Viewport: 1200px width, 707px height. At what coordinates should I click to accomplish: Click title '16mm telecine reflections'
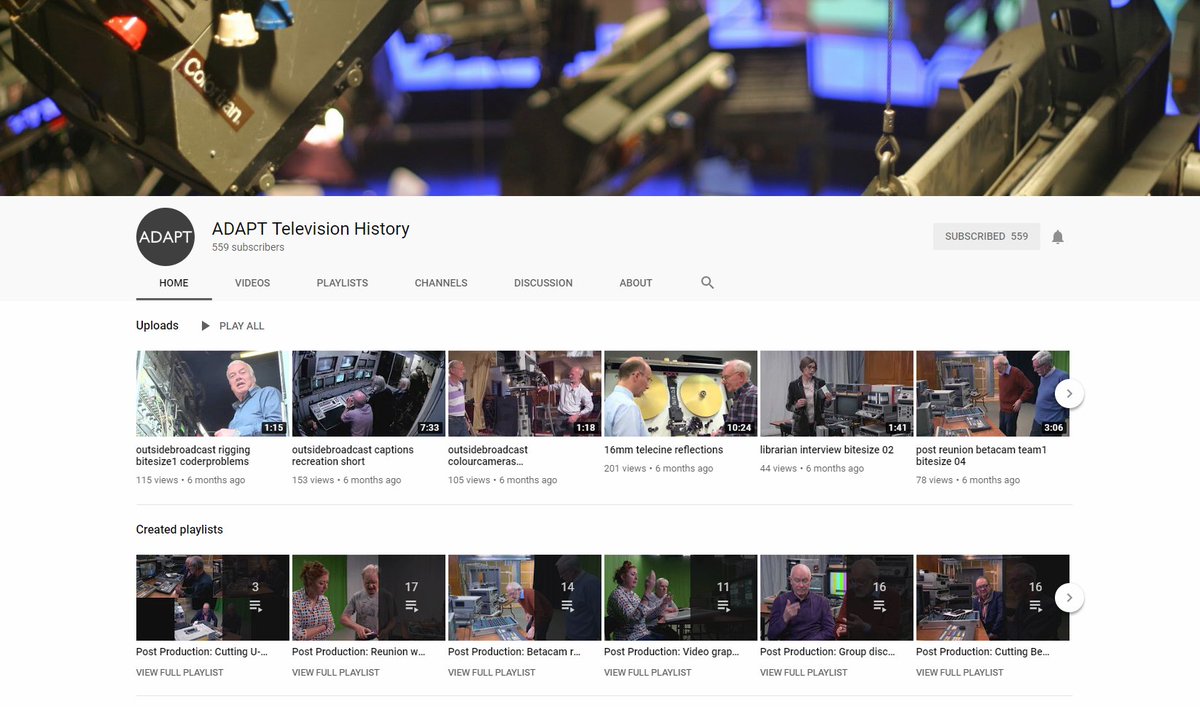pos(663,450)
